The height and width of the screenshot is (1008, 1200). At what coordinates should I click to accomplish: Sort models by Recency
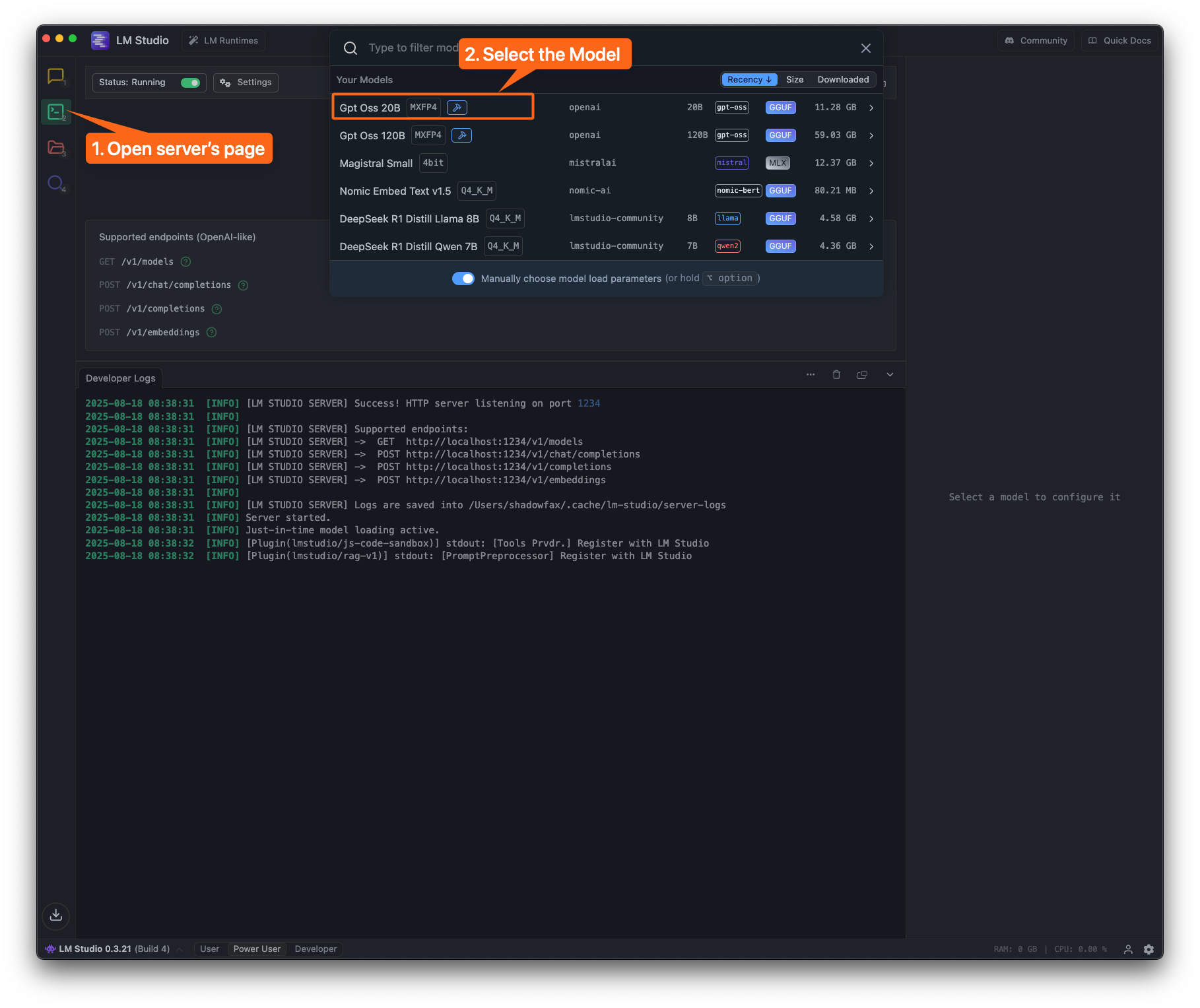coord(749,80)
